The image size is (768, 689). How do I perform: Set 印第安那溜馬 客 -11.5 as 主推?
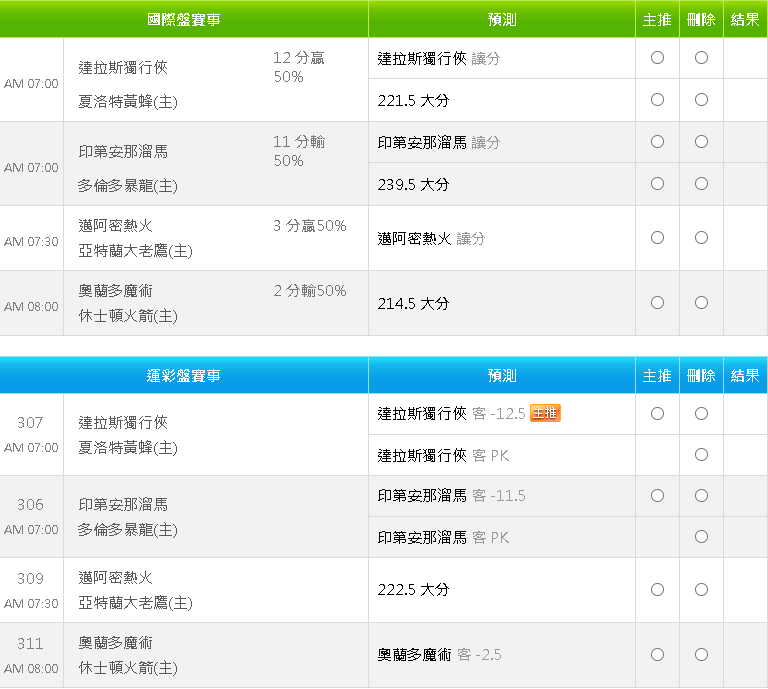pos(657,496)
